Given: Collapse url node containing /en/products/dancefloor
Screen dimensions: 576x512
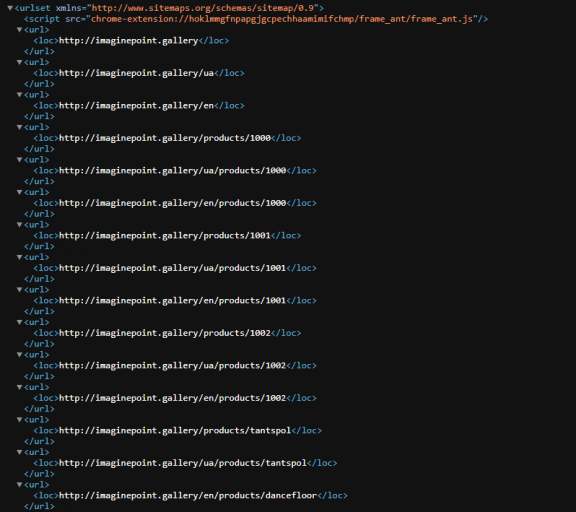Looking at the screenshot, I should pyautogui.click(x=20, y=485).
